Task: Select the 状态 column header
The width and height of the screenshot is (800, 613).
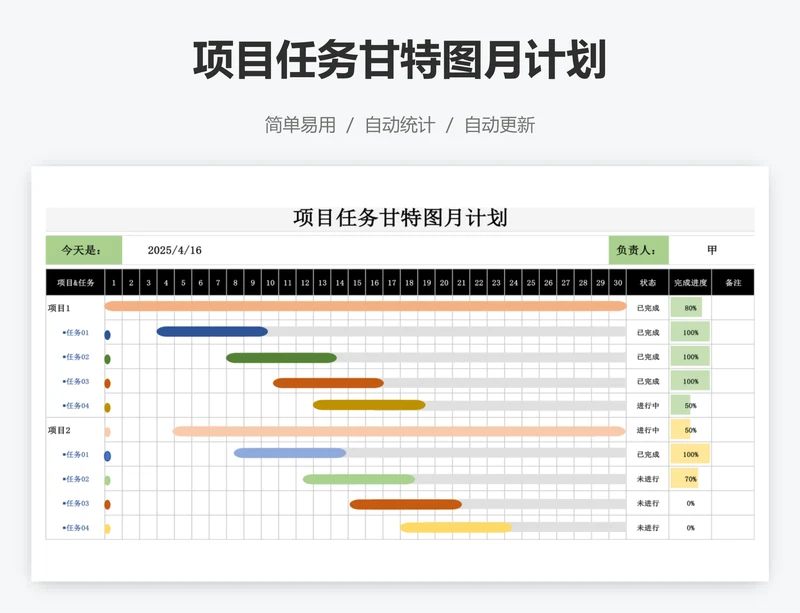Action: [x=648, y=282]
